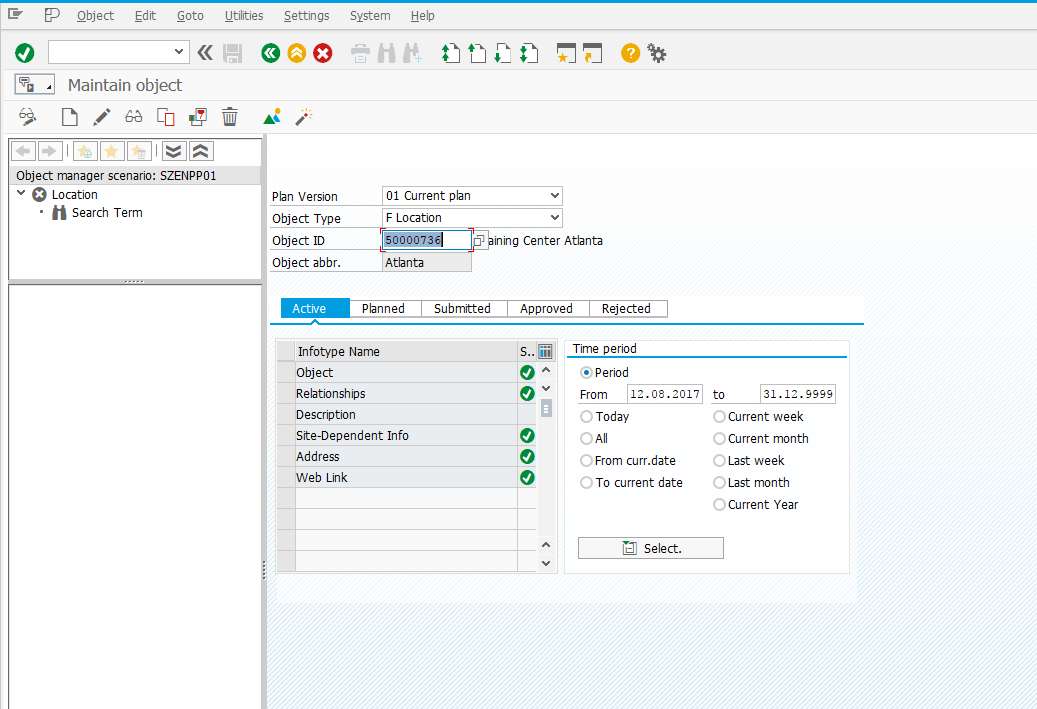Image resolution: width=1037 pixels, height=709 pixels.
Task: Click the red Cancel icon
Action: pos(323,53)
